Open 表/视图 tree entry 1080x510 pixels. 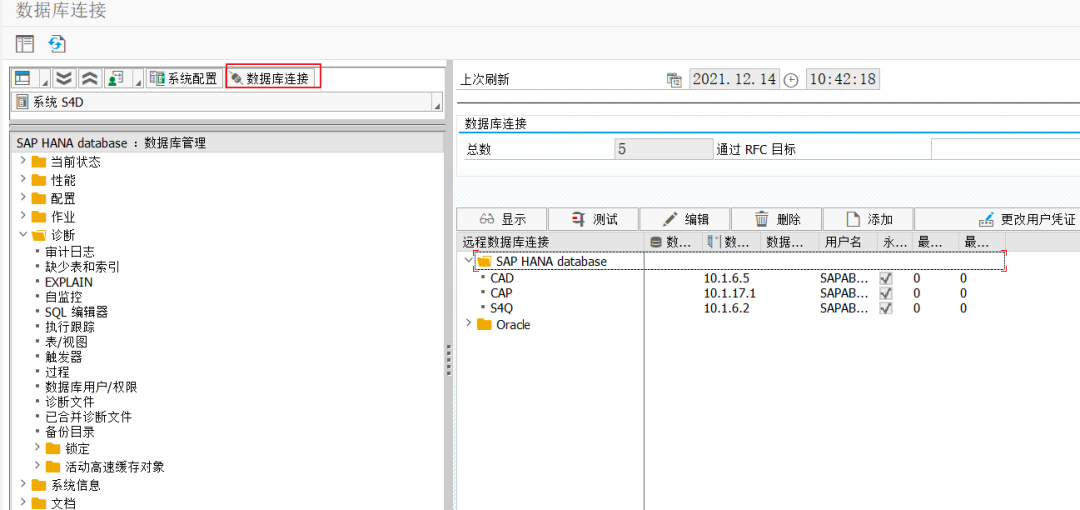pos(66,342)
